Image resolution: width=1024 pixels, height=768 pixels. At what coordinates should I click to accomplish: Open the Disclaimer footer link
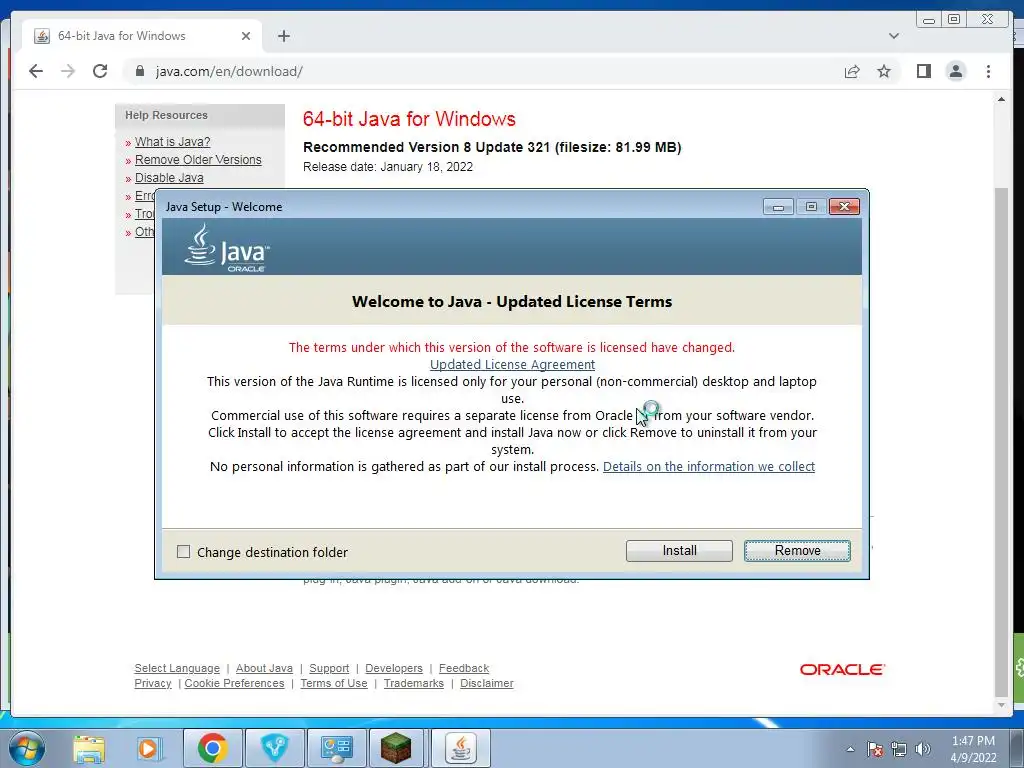coord(487,683)
